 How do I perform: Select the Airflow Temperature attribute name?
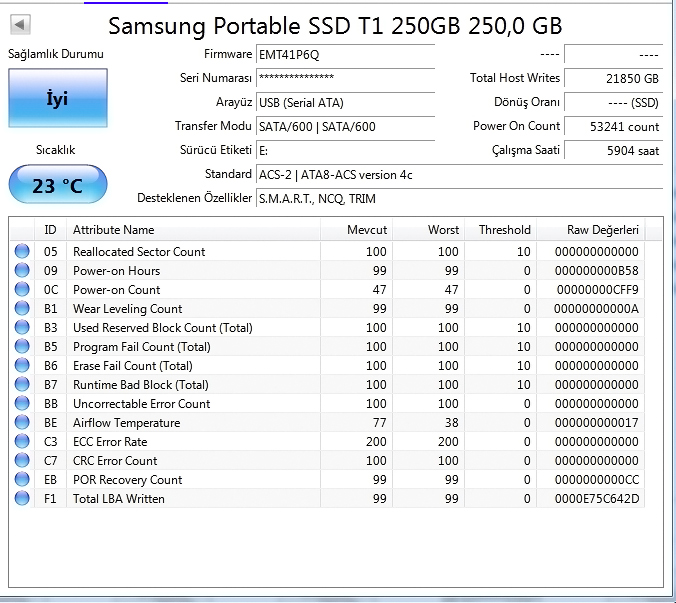coord(126,423)
